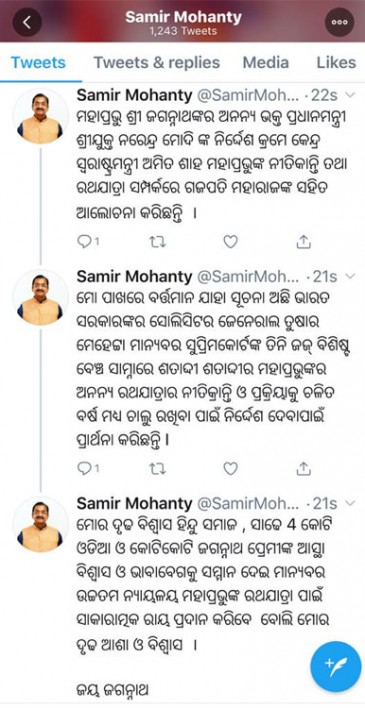Reply to the first tweet

pyautogui.click(x=88, y=242)
